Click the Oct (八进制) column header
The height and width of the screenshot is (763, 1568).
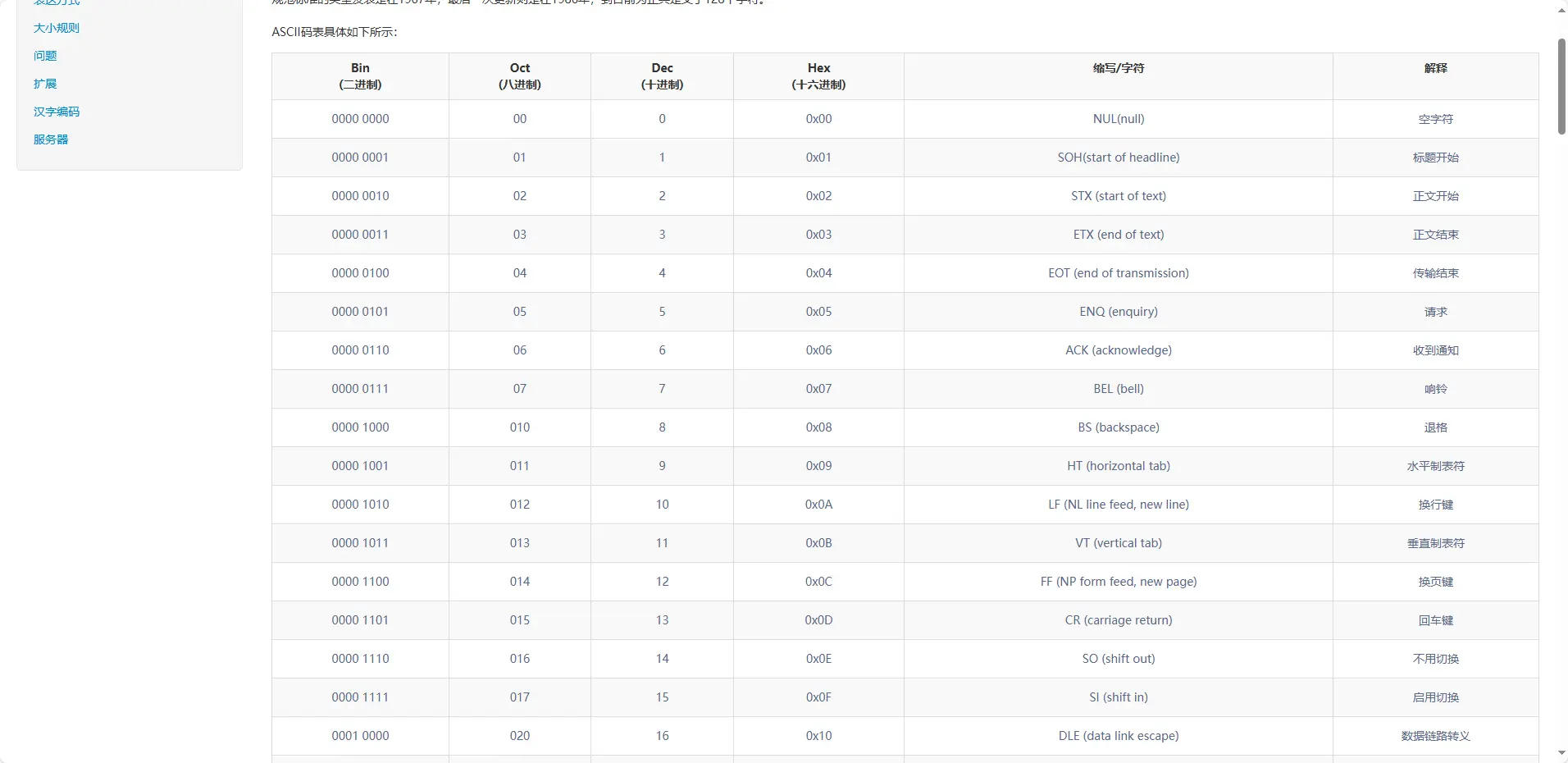point(519,76)
